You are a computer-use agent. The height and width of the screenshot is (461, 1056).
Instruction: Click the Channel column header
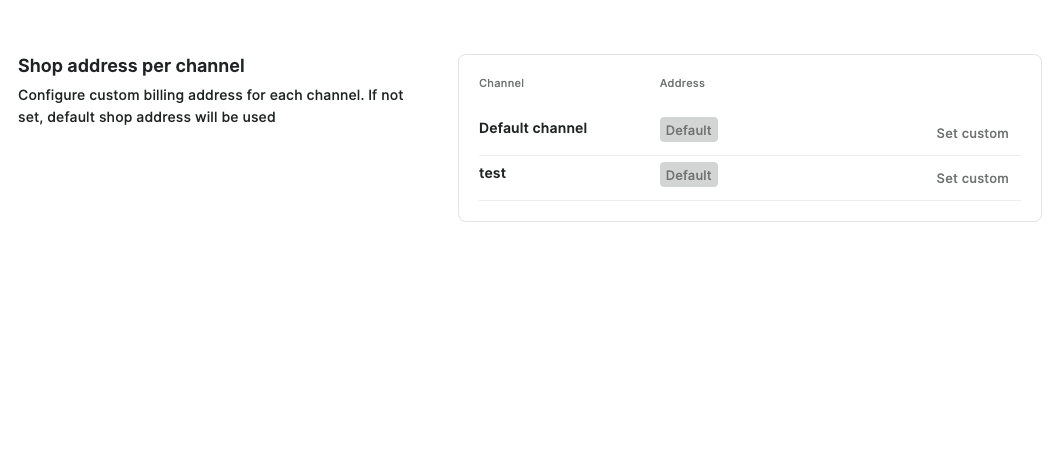tap(501, 83)
